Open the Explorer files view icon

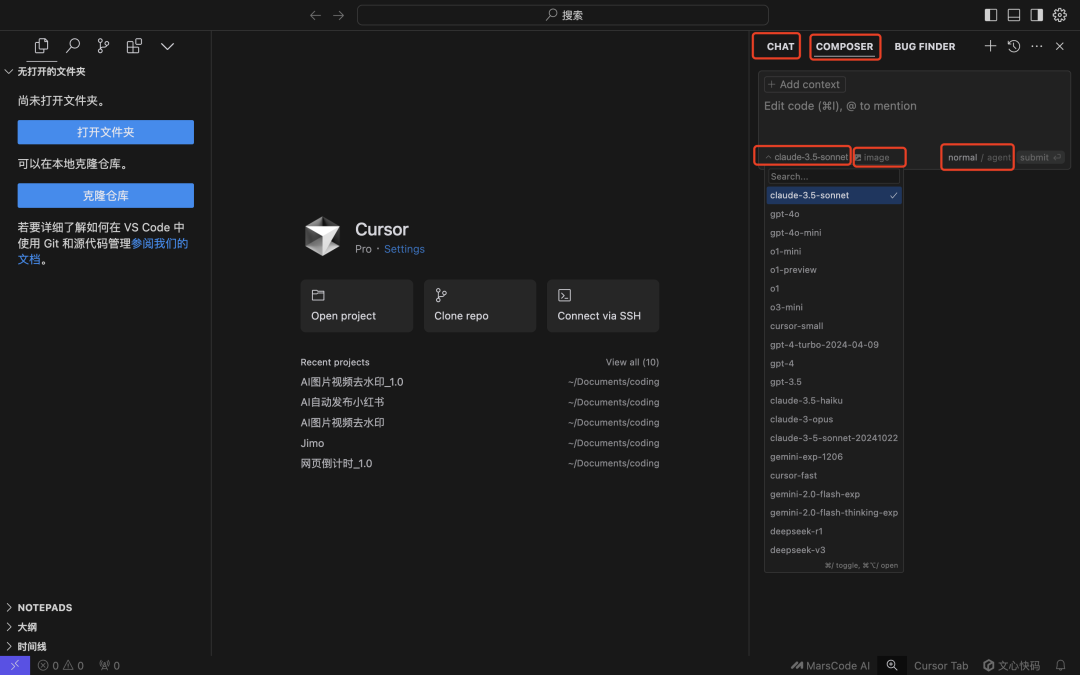pyautogui.click(x=41, y=46)
